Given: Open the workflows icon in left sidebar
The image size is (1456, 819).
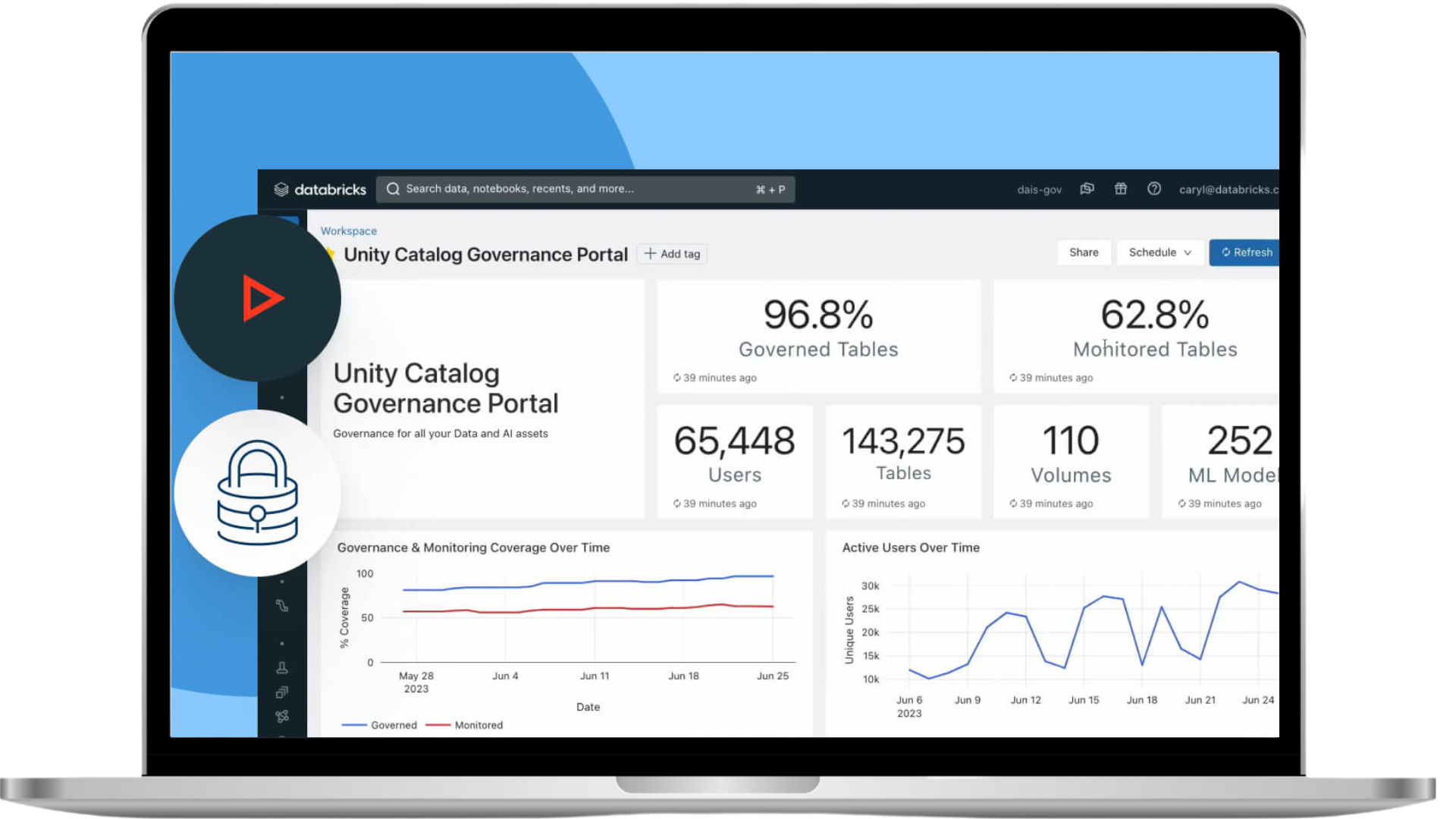Looking at the screenshot, I should click(x=282, y=605).
